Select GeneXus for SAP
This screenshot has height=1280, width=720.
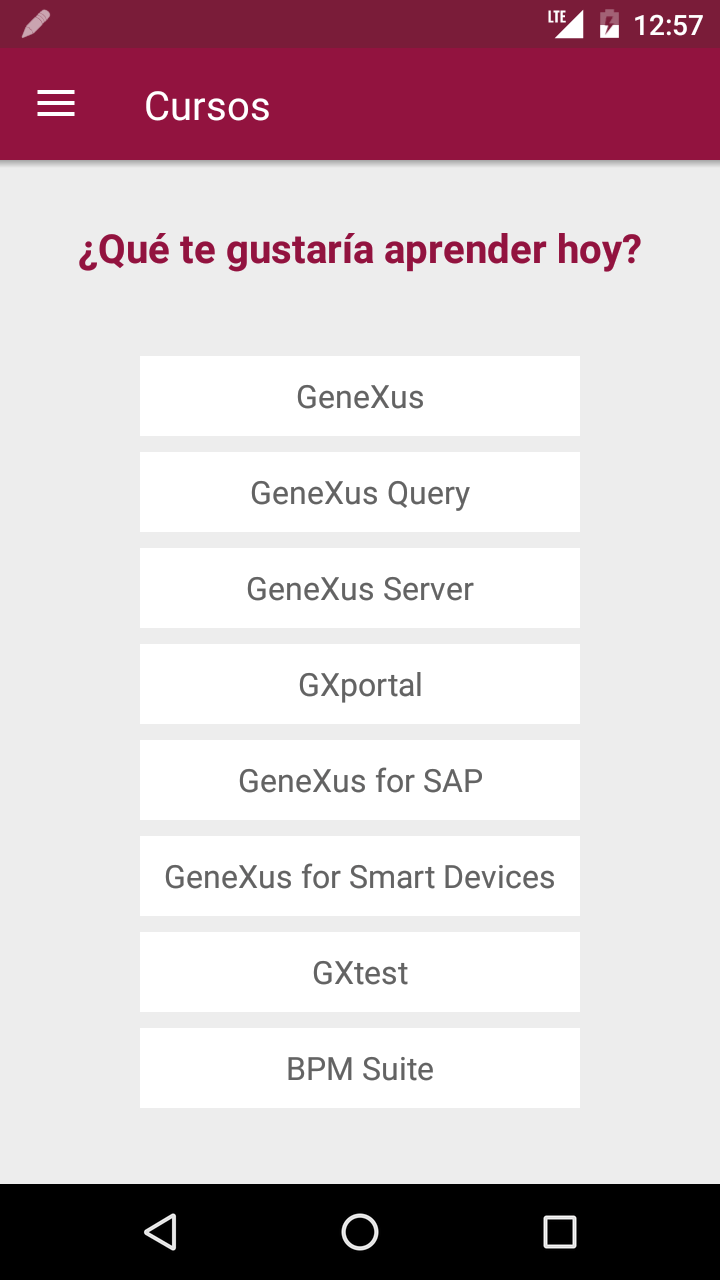(360, 780)
